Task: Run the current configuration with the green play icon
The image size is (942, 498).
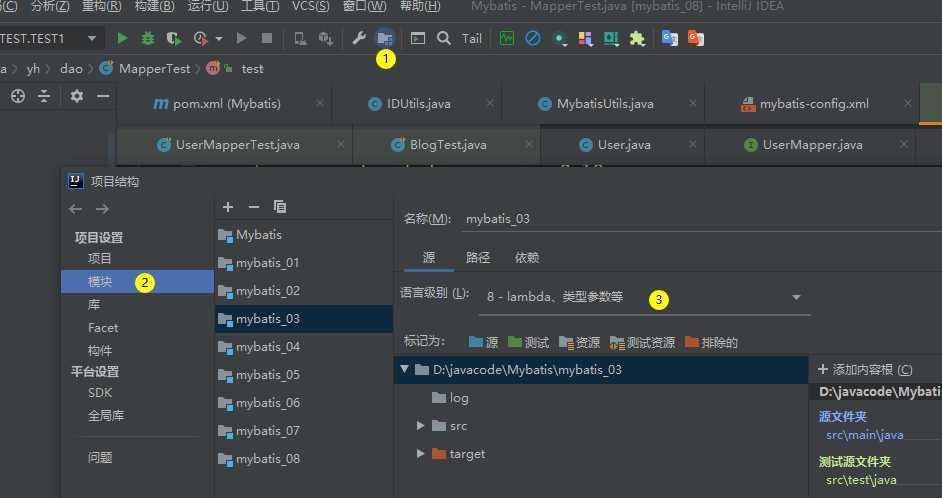Action: [123, 38]
